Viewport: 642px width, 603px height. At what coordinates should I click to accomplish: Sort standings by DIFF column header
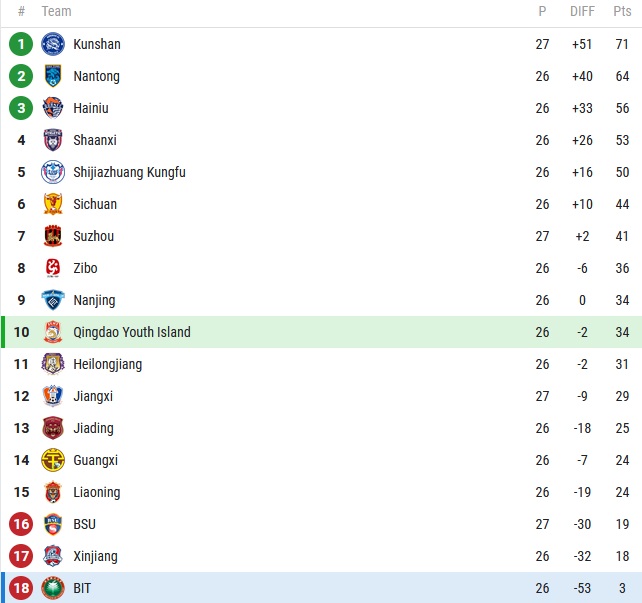(x=582, y=12)
